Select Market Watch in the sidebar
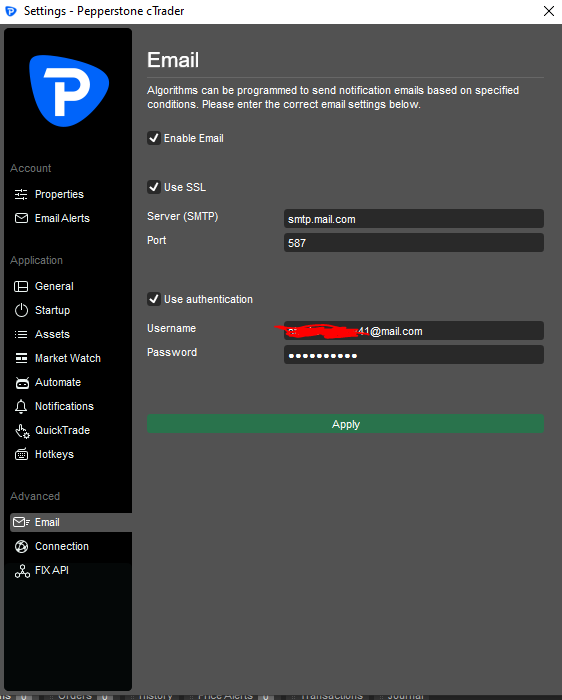This screenshot has height=700, width=562. click(x=68, y=358)
